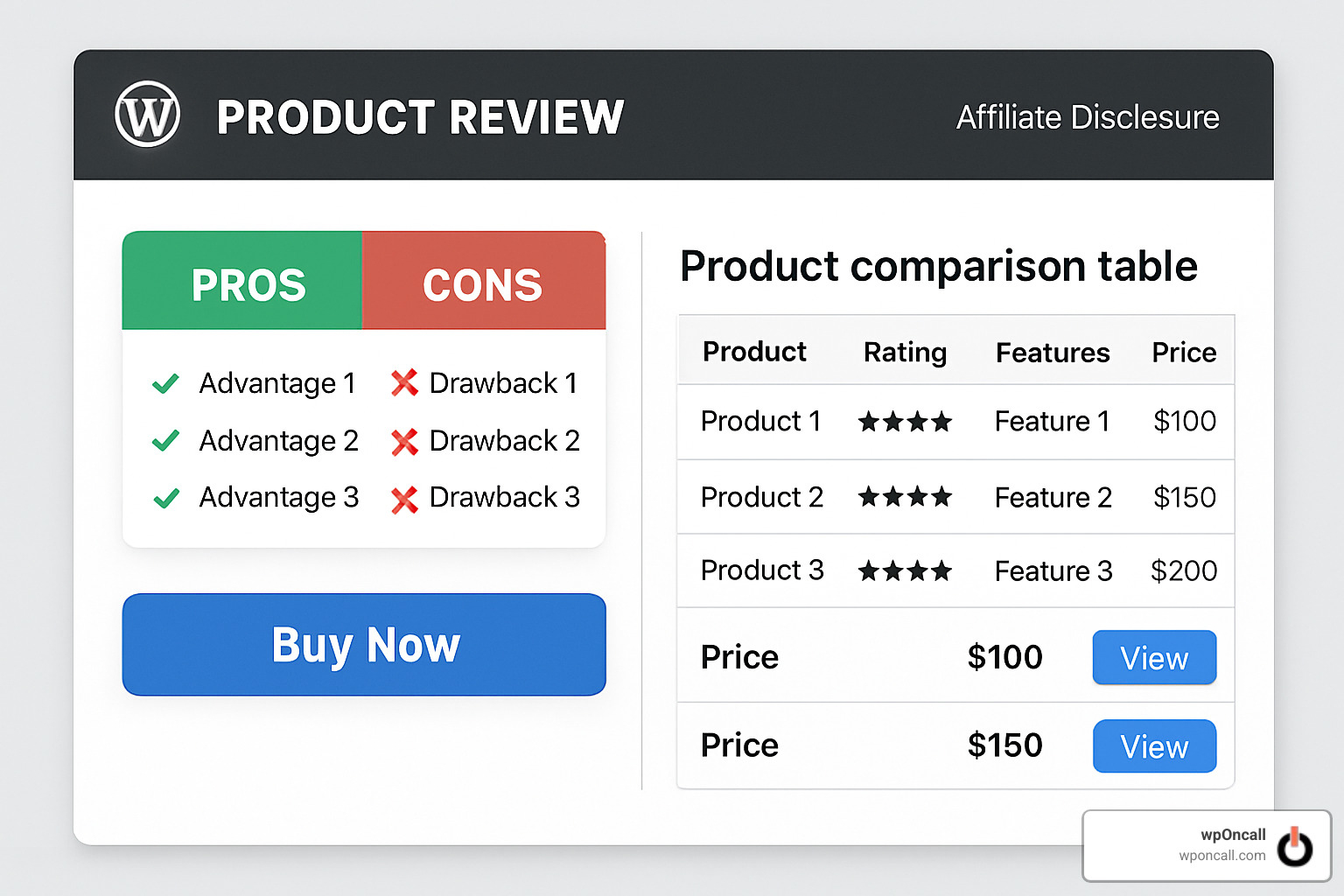
Task: Click the Rating column header
Action: (x=905, y=353)
